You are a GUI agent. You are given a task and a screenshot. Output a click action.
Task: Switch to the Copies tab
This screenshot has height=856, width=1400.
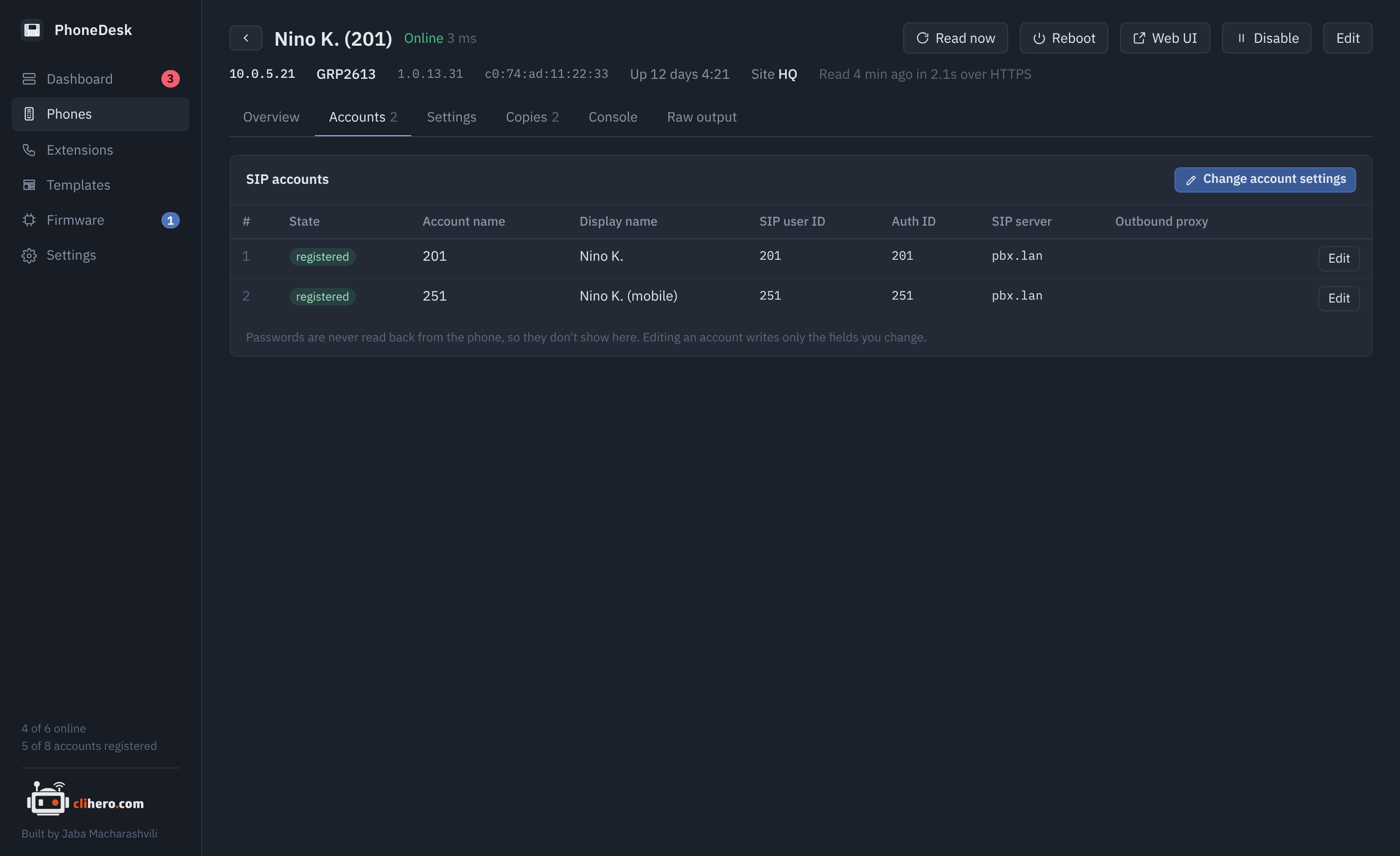coord(532,117)
